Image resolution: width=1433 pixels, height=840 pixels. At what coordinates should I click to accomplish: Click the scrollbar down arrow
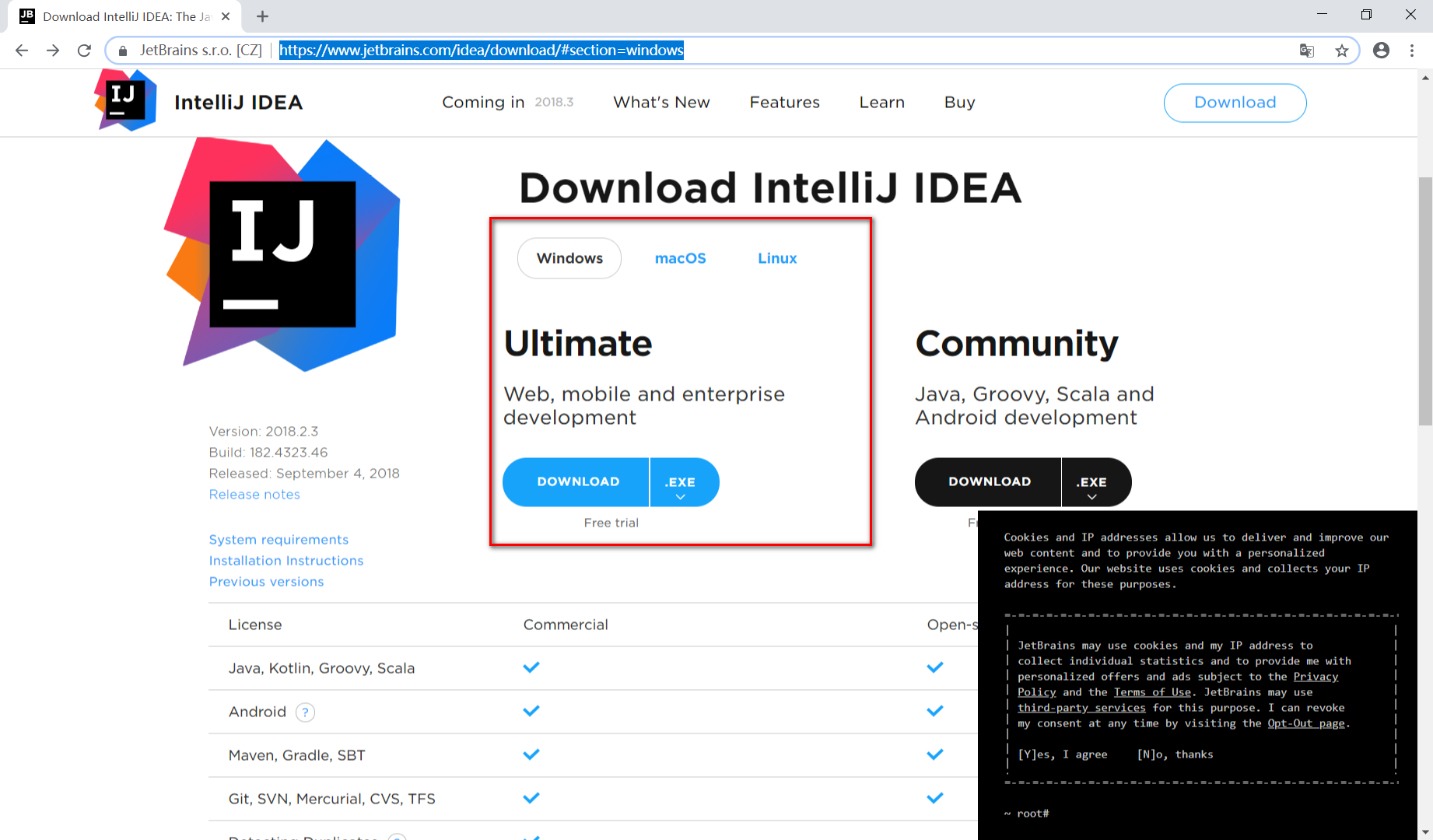tap(1425, 832)
